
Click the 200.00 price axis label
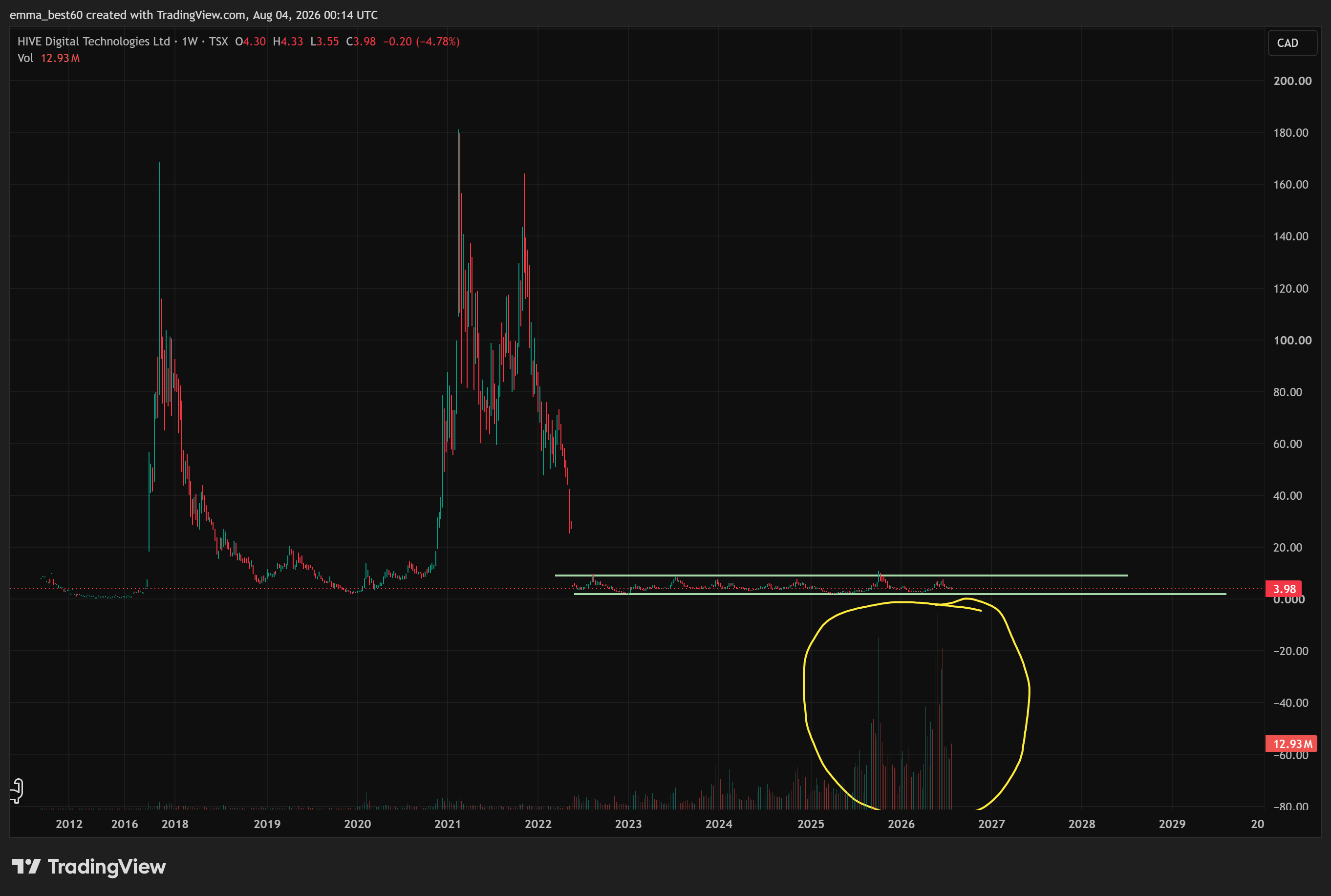click(1292, 81)
